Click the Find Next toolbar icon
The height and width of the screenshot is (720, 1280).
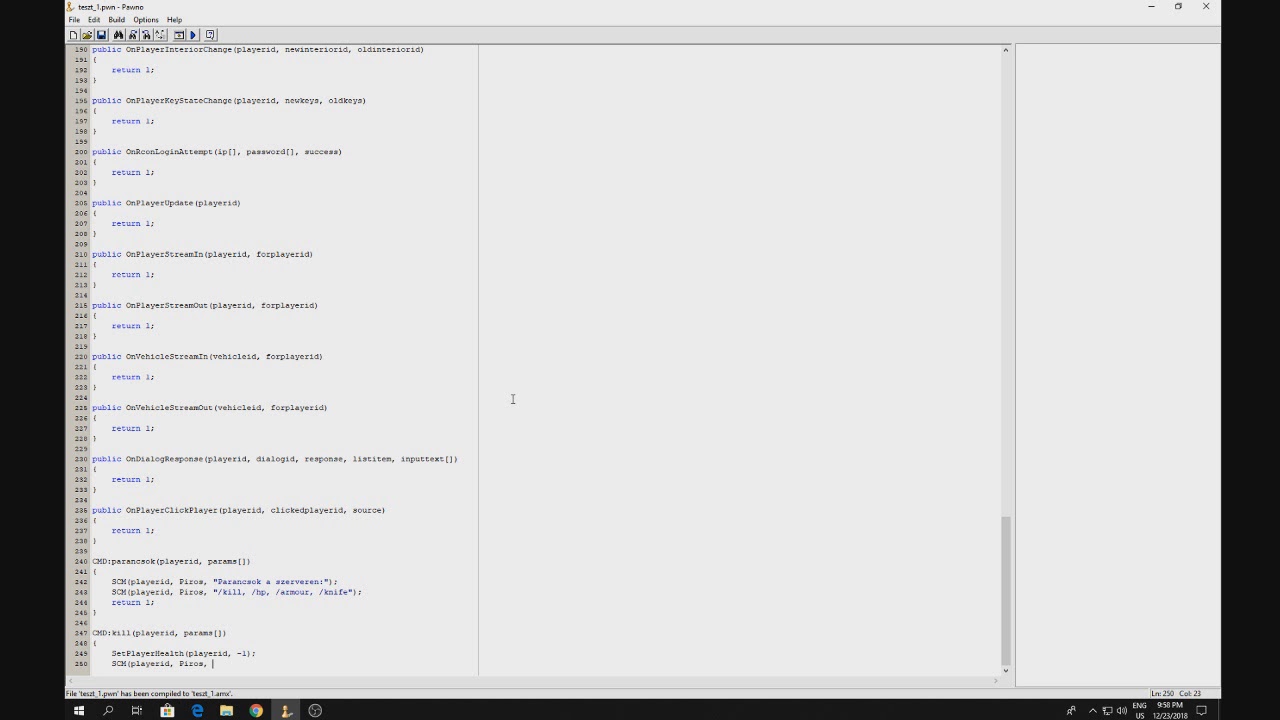pyautogui.click(x=133, y=35)
